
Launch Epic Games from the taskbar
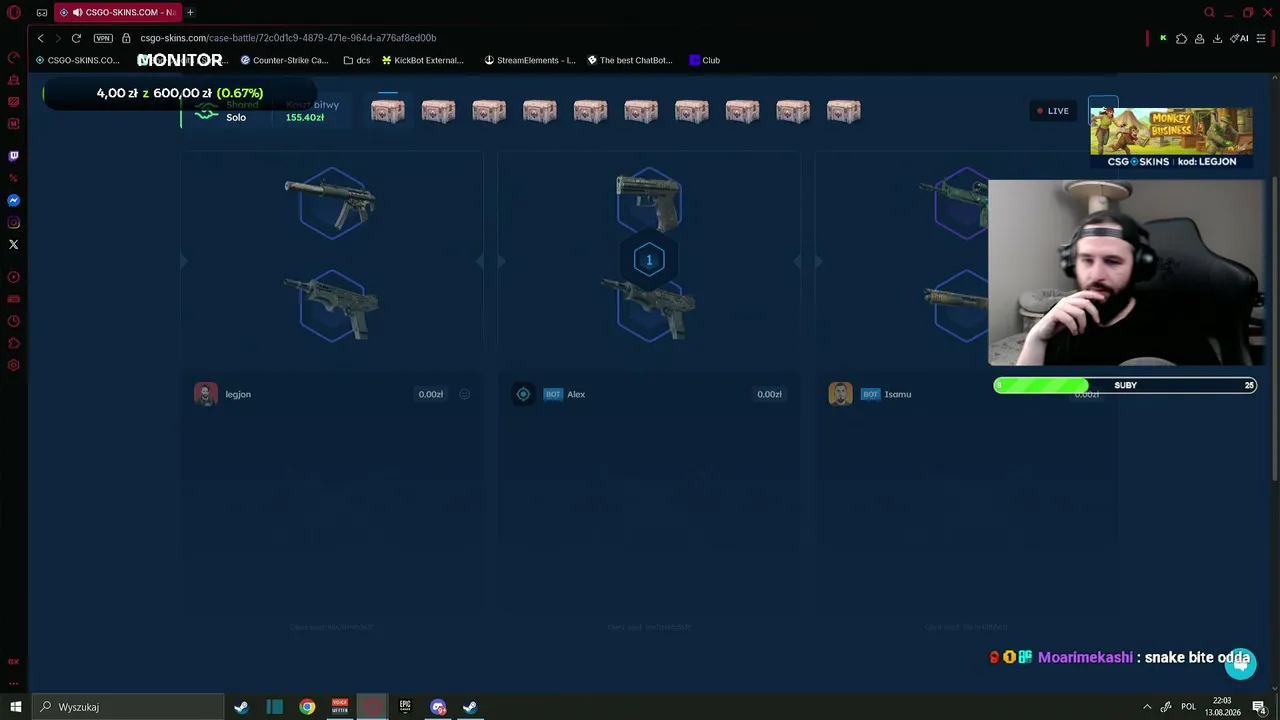[x=405, y=707]
